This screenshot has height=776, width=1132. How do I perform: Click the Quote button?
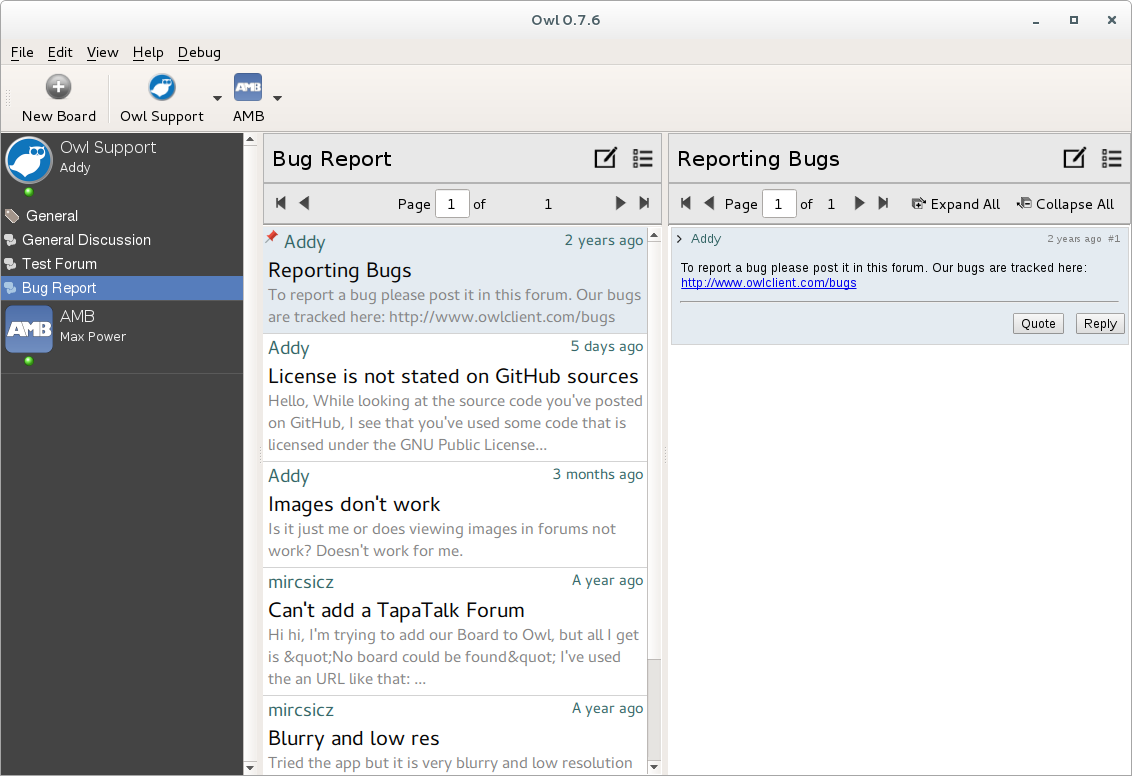(1038, 323)
